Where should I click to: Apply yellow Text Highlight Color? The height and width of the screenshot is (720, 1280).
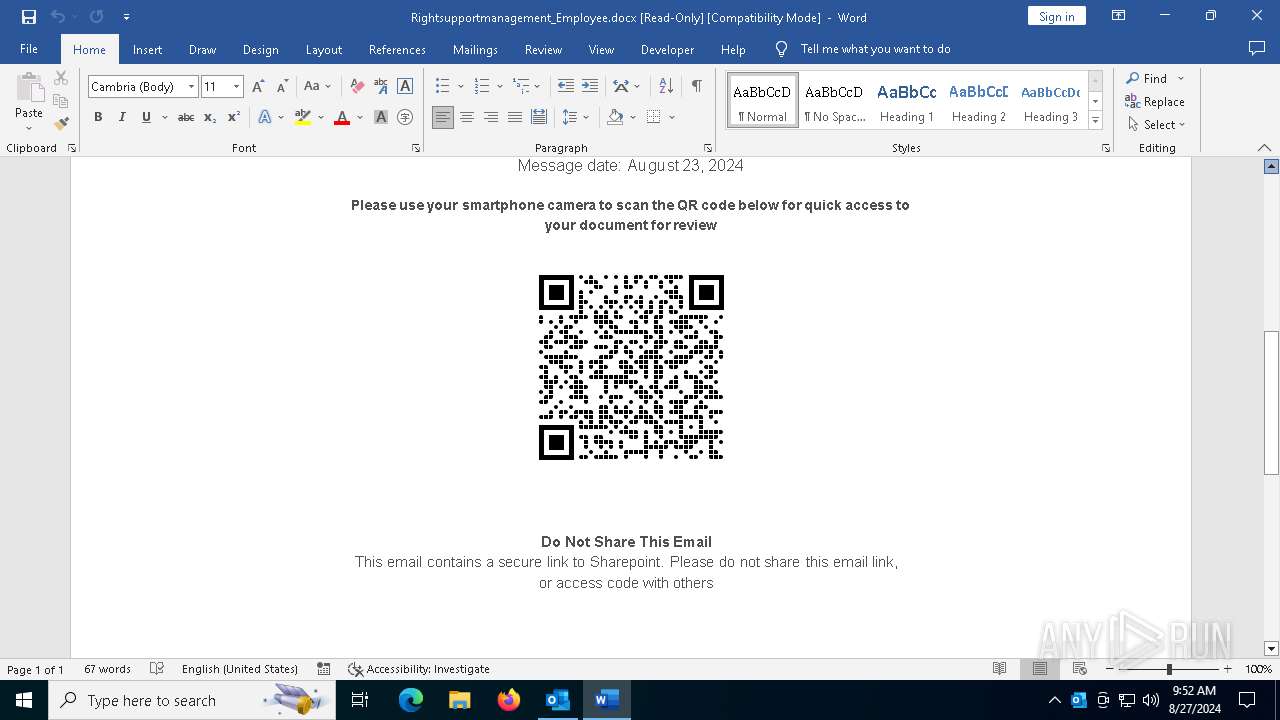303,117
